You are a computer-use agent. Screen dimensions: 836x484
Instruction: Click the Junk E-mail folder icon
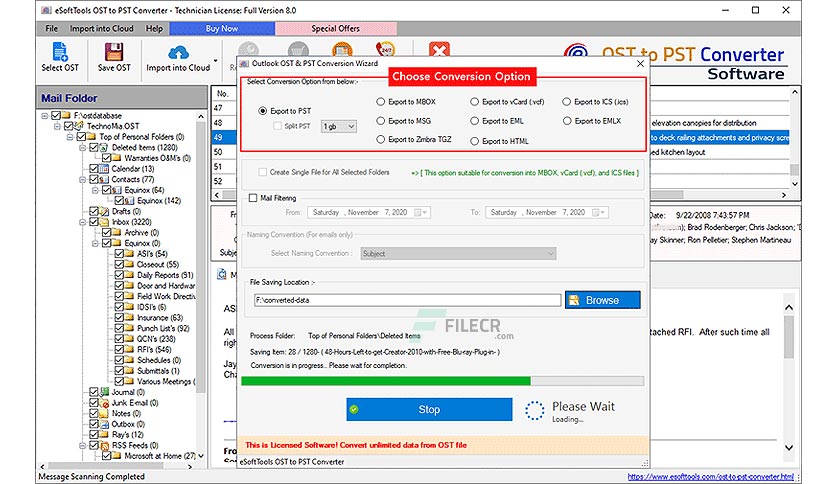[104, 402]
